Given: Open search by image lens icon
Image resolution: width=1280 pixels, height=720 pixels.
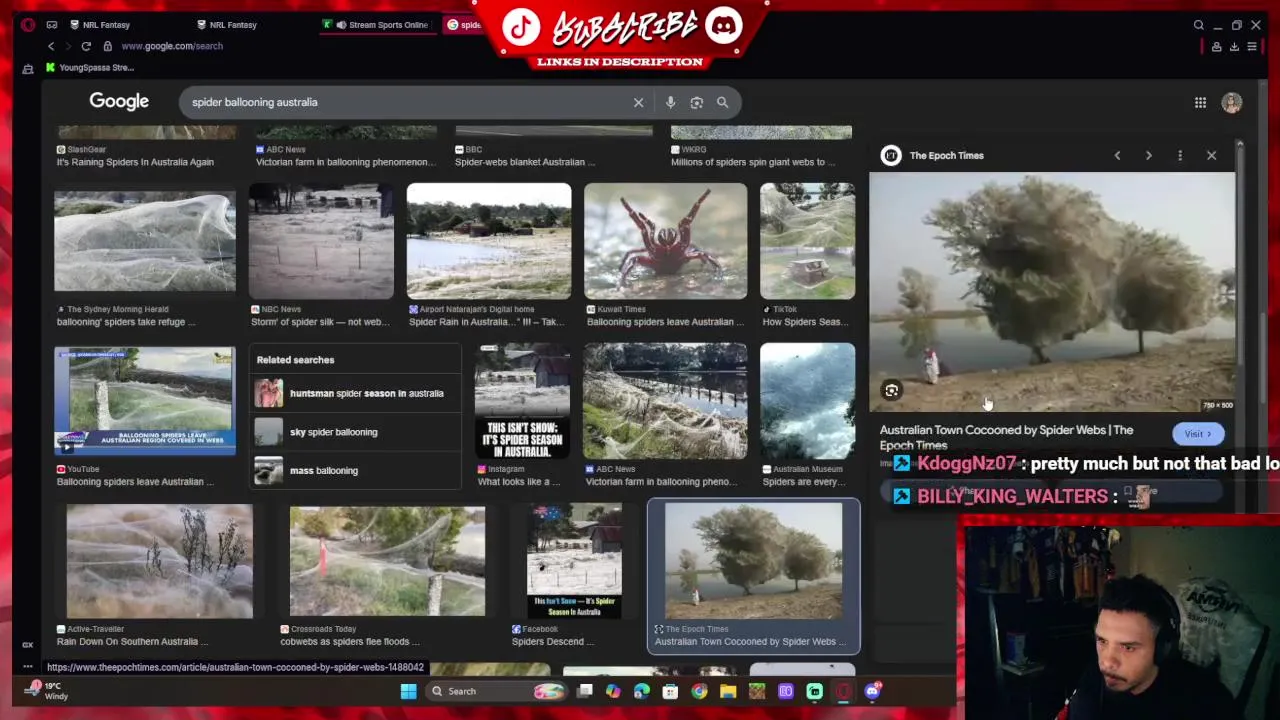Looking at the screenshot, I should coord(696,102).
